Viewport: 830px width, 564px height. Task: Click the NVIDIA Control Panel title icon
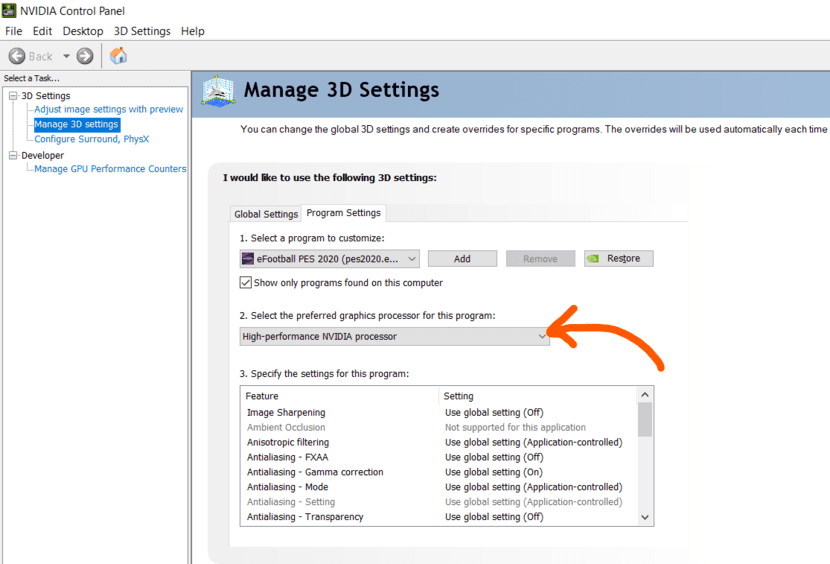pyautogui.click(x=9, y=10)
